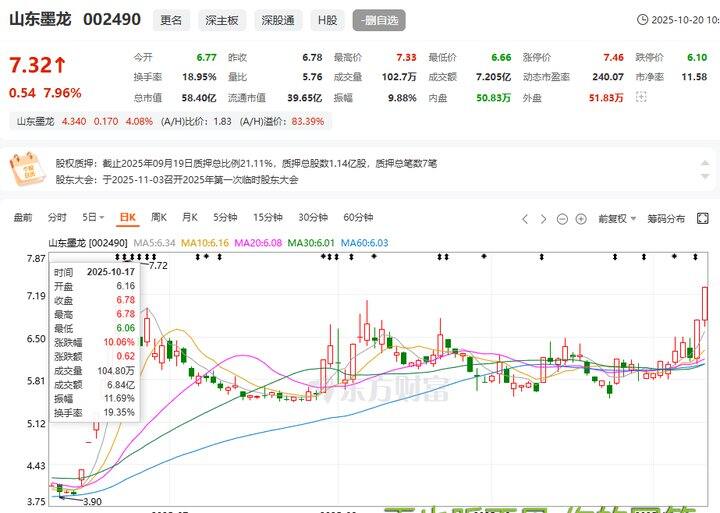Click the 深股通 tag
The height and width of the screenshot is (513, 720).
[x=278, y=20]
